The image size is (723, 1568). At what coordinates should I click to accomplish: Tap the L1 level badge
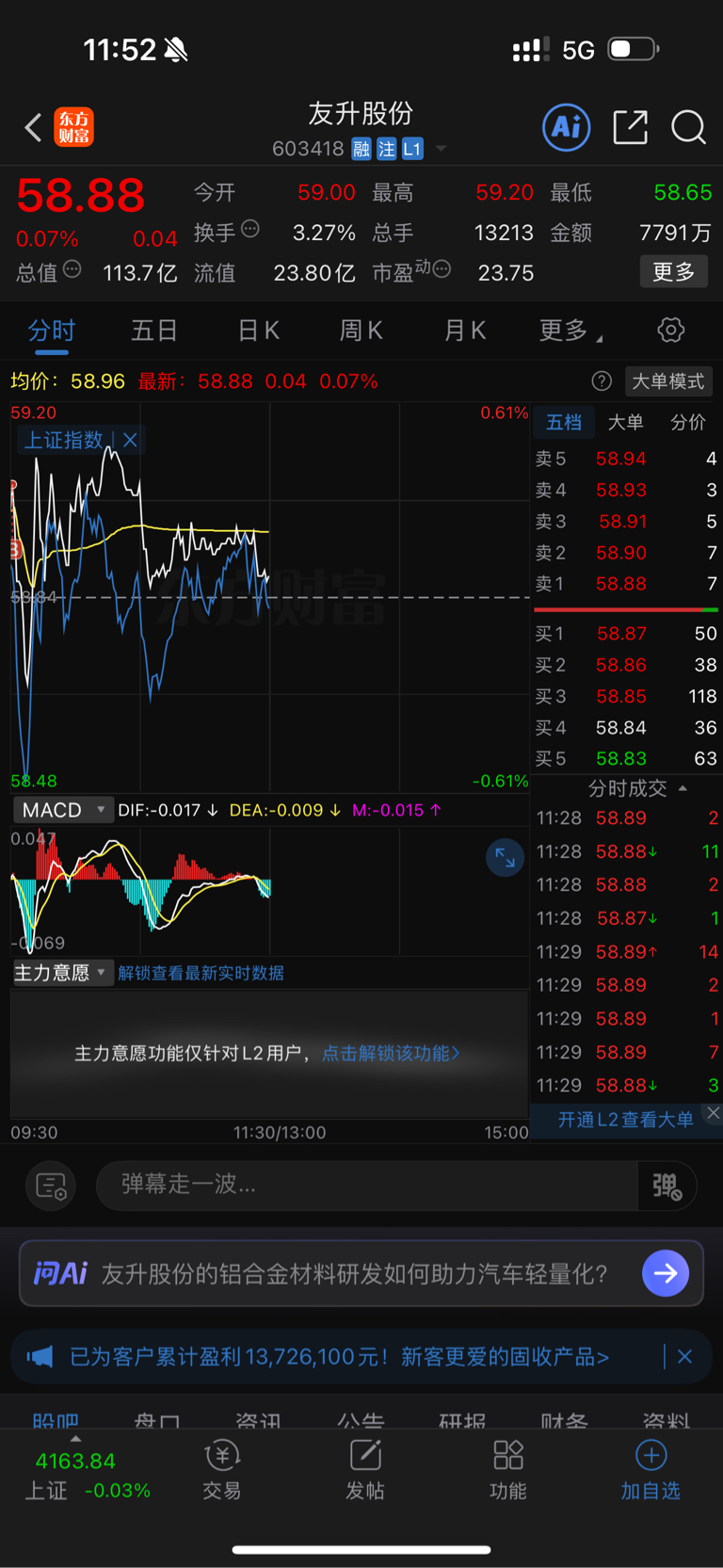412,149
